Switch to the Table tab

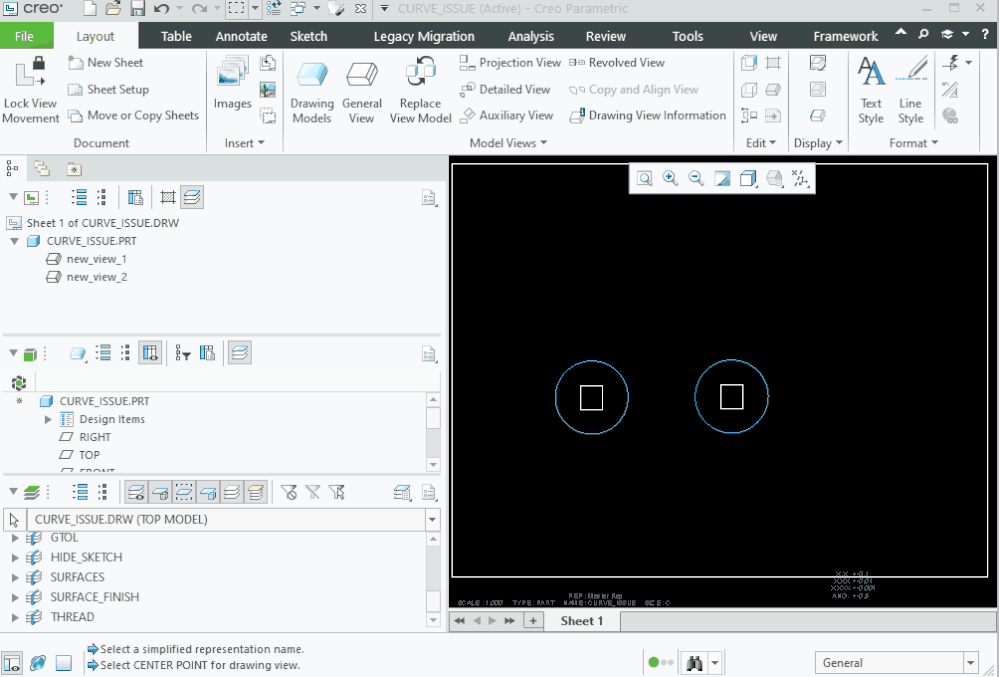pyautogui.click(x=176, y=36)
